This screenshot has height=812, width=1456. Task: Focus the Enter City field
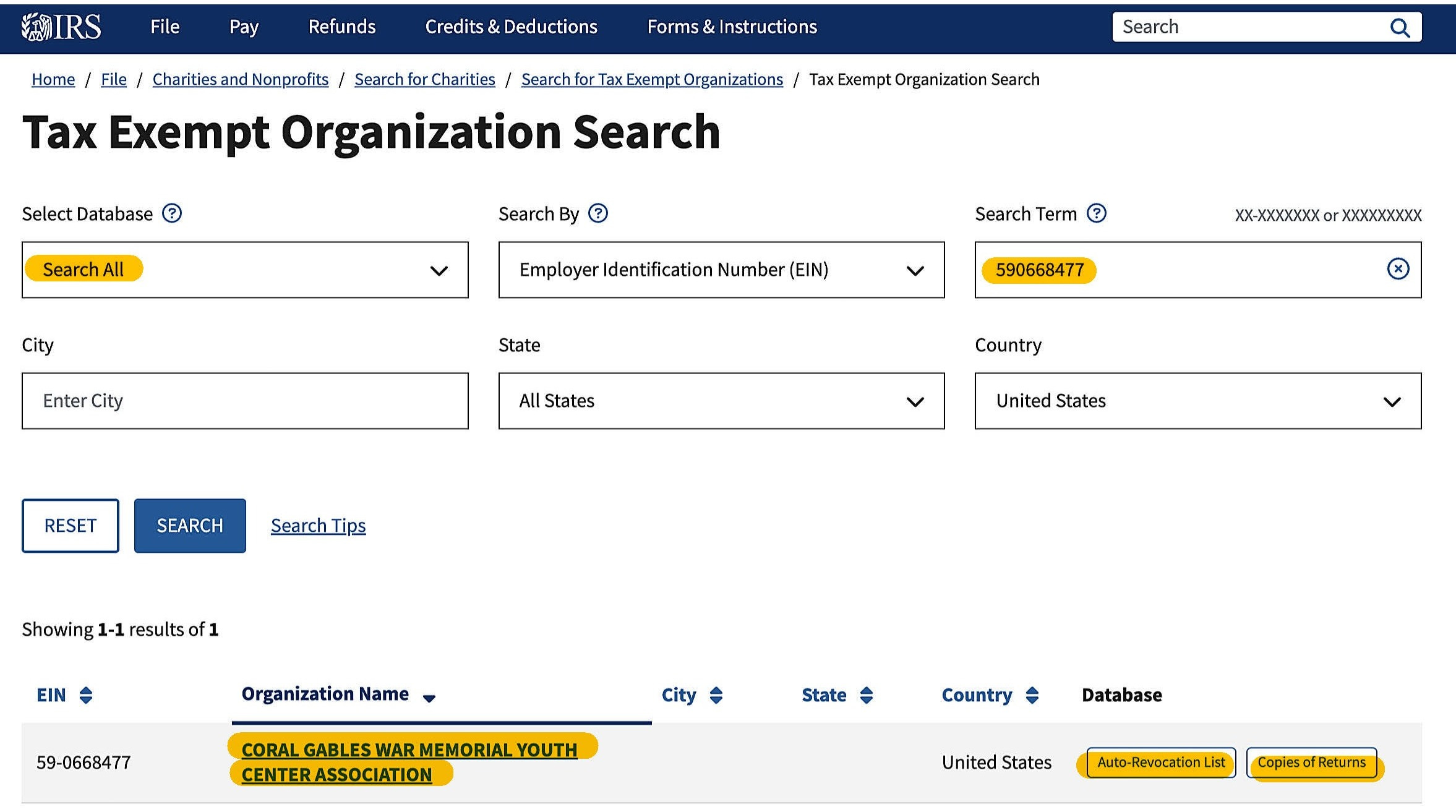point(245,401)
